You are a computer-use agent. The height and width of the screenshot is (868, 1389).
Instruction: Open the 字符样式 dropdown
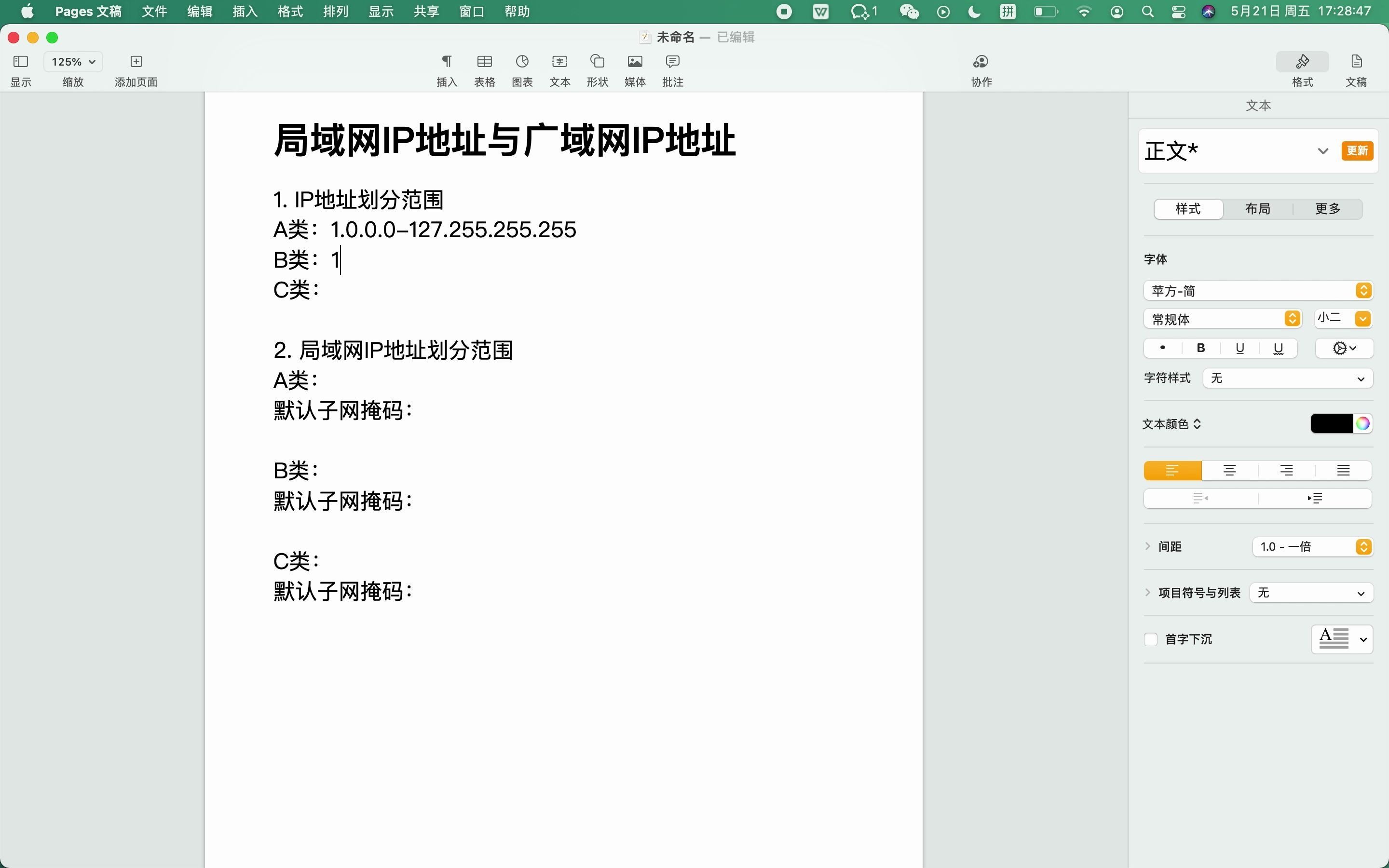(x=1288, y=378)
